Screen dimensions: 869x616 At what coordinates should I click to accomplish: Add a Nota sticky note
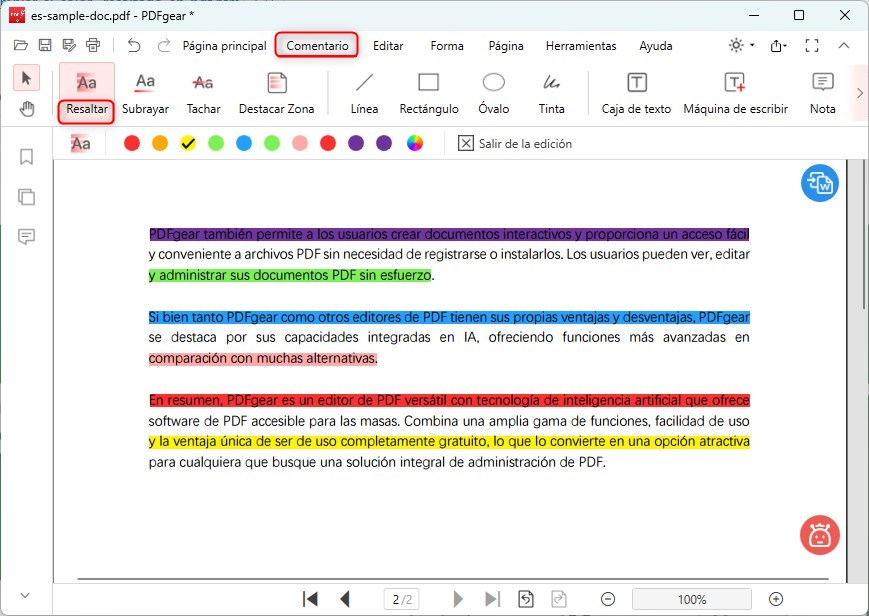[822, 92]
